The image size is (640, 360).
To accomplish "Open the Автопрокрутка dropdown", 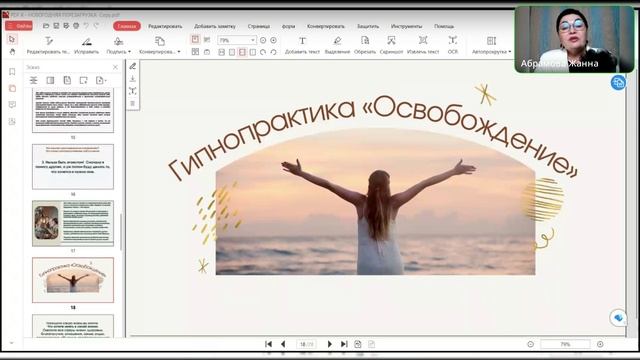I will 491,45.
